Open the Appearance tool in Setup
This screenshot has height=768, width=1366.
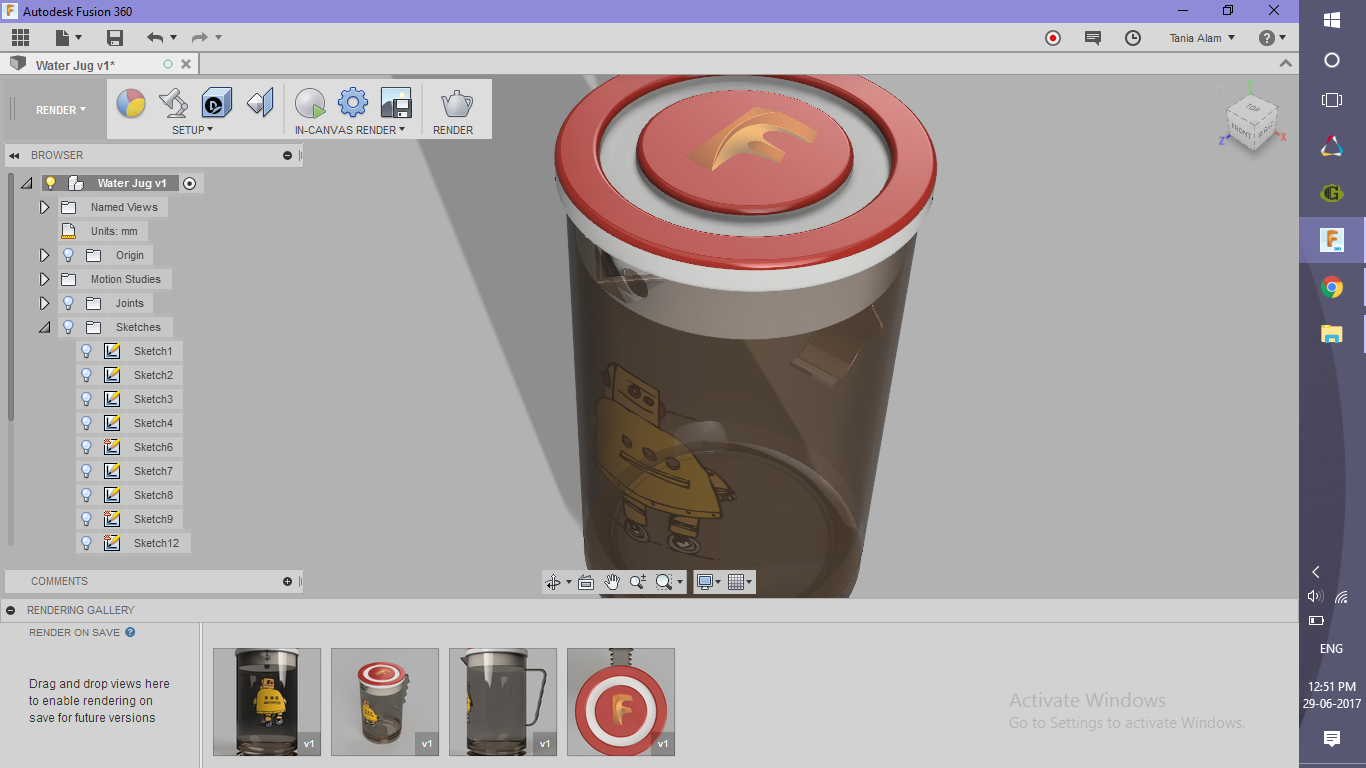(131, 103)
